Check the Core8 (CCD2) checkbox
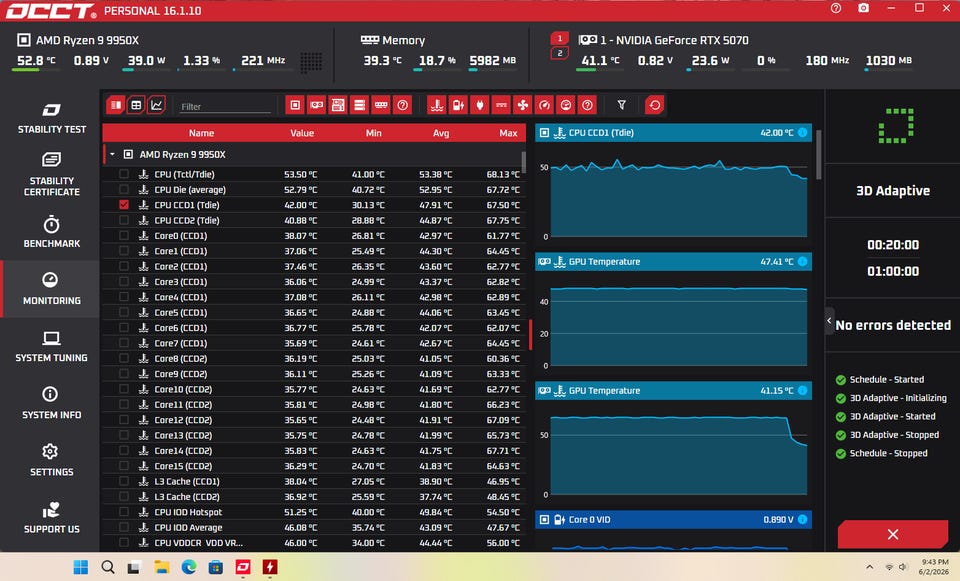Viewport: 960px width, 581px height. pyautogui.click(x=124, y=359)
